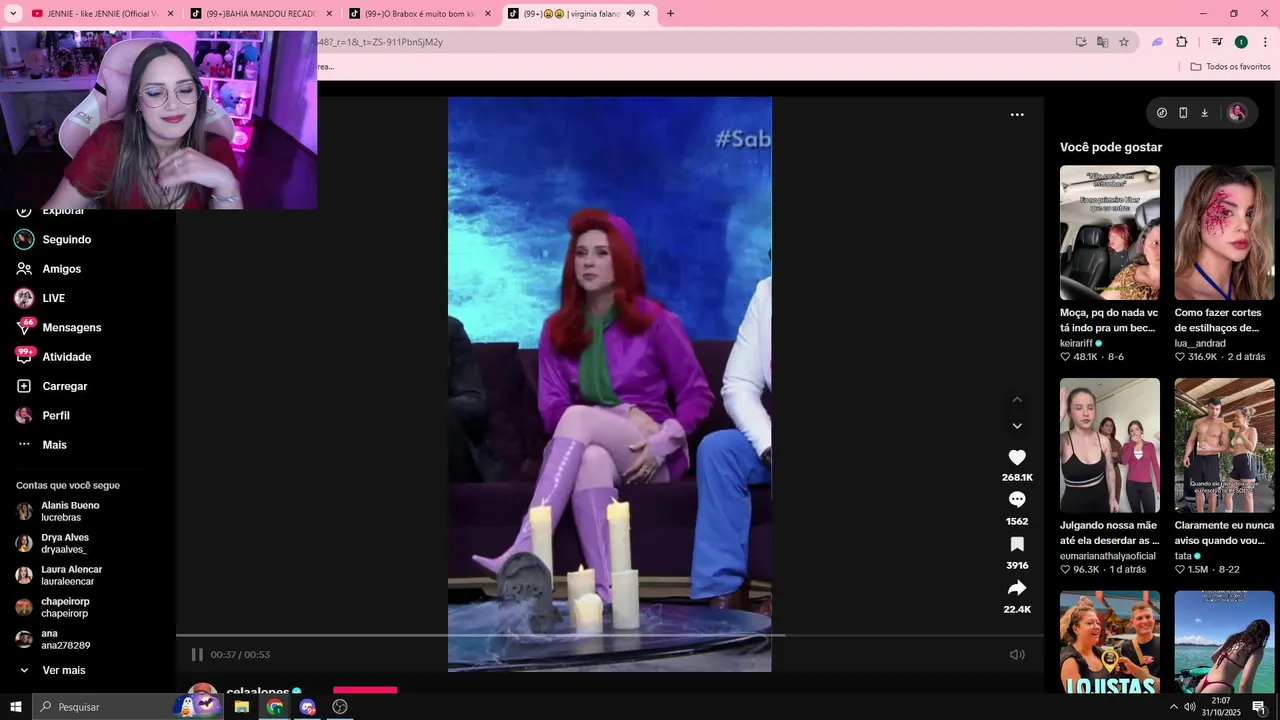Open a new browser tab
The image size is (1280, 720).
[670, 14]
